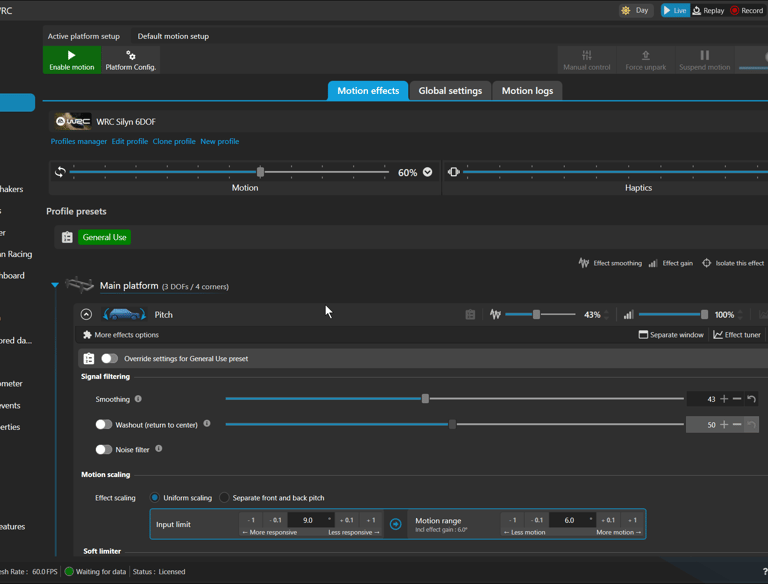The image size is (768, 584).
Task: Expand More effects options
Action: (x=121, y=335)
